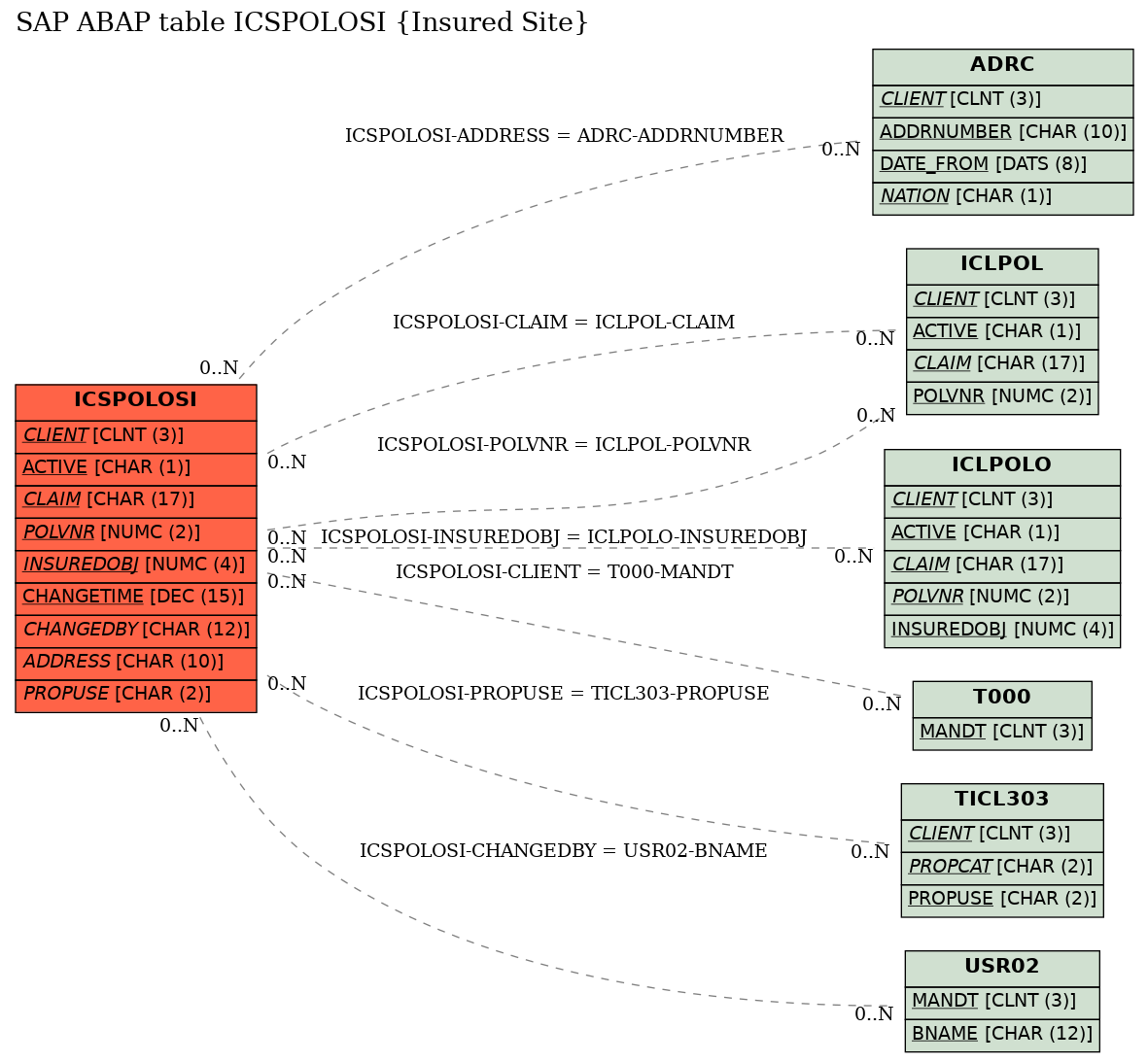1148x1062 pixels.
Task: Select CLAIM field in ICLPOLO table
Action: [x=1001, y=565]
